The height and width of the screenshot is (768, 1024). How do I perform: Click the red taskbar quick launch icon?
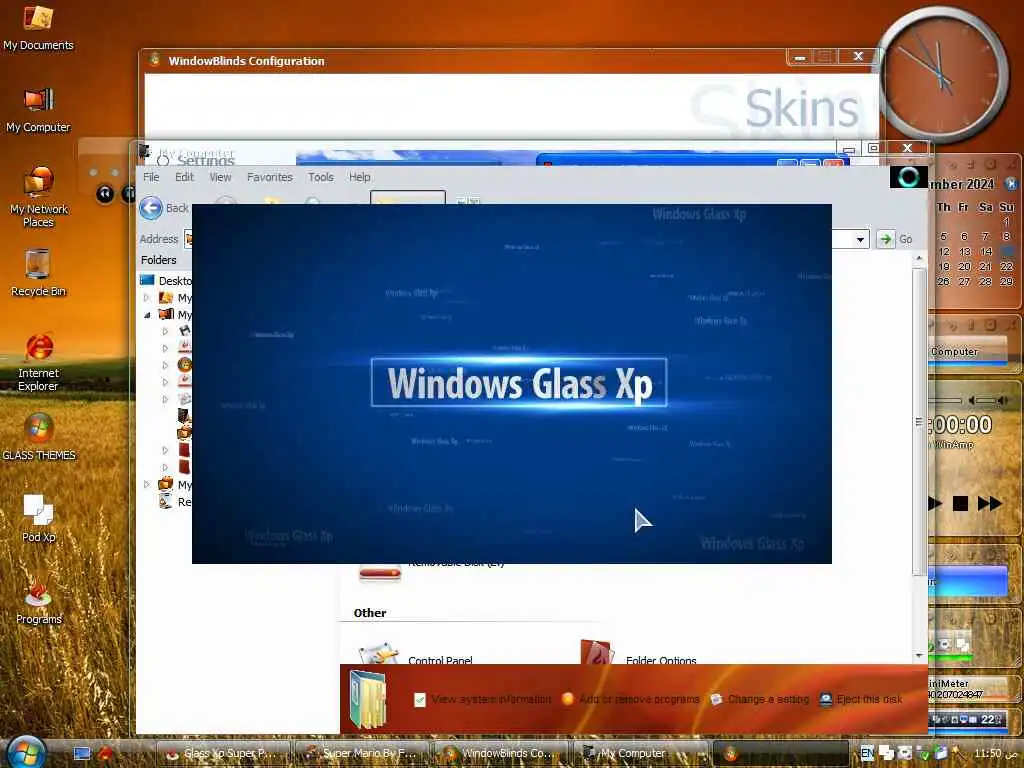point(104,754)
